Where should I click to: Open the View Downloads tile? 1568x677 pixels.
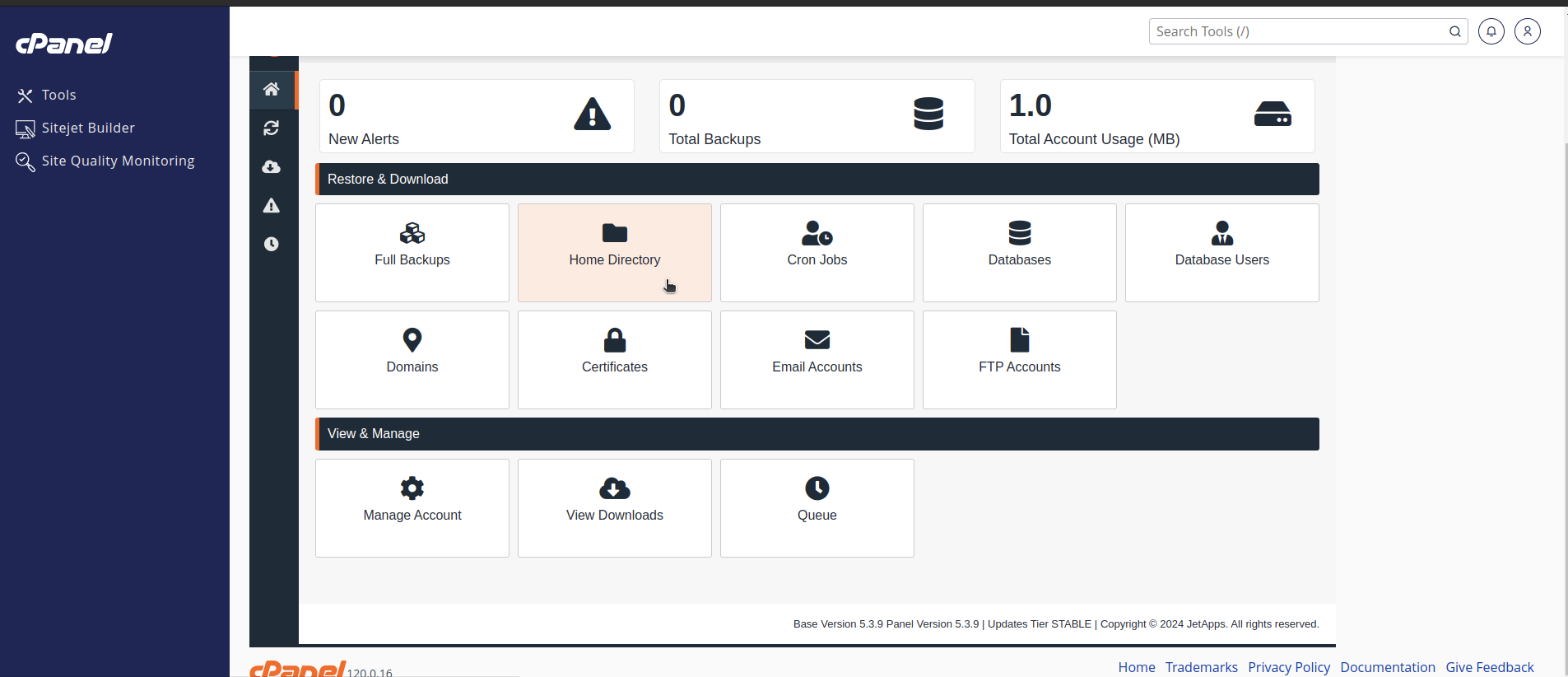(x=615, y=508)
